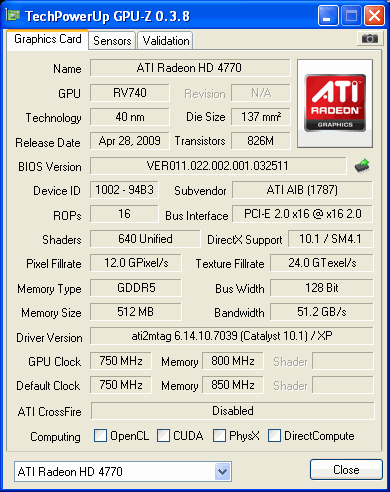Click the GPU Clock value 750 MHz
Viewport: 390px width, 492px height.
point(121,361)
